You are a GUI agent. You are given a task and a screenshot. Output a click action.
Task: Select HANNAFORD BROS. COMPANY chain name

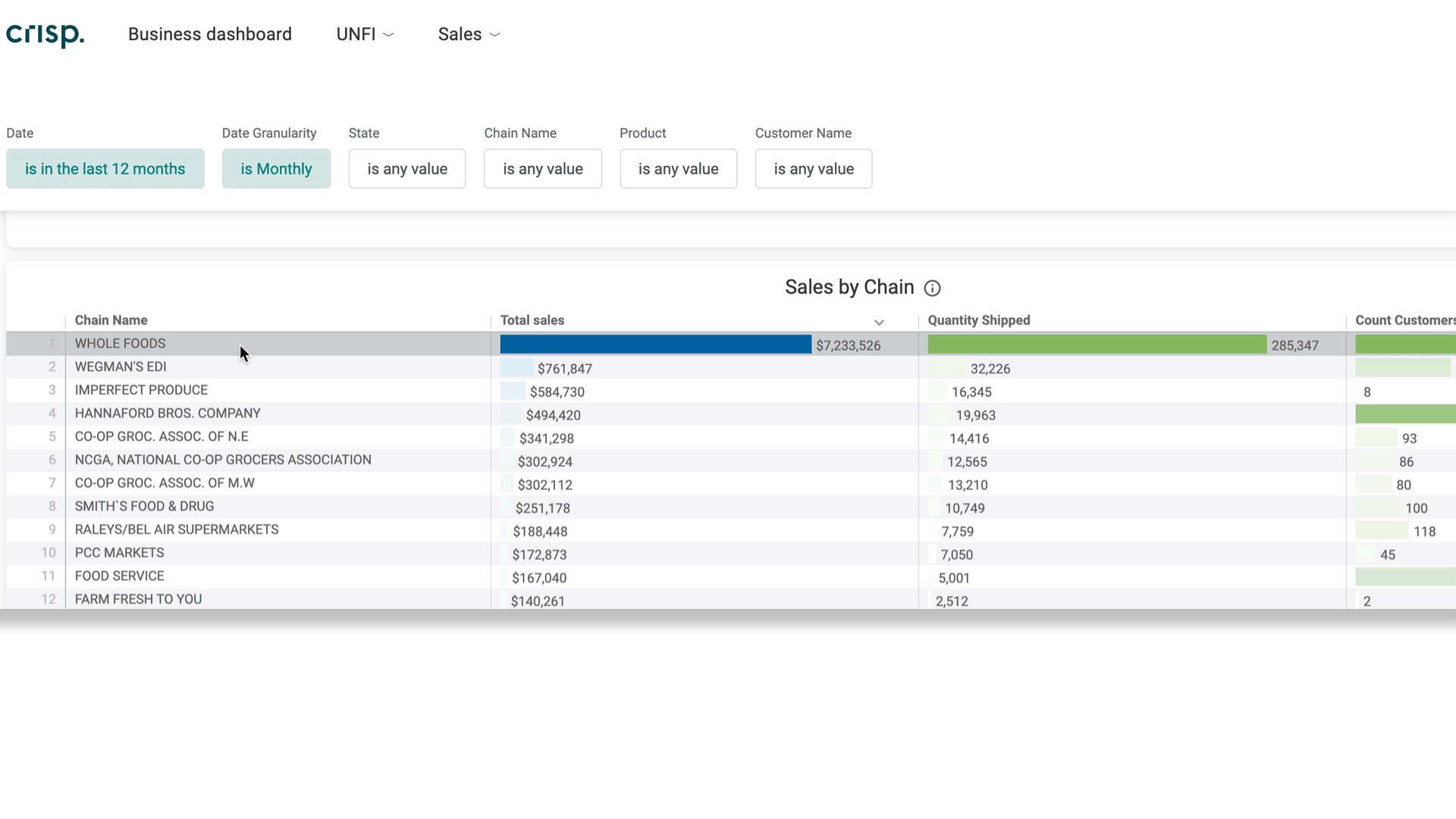(168, 413)
